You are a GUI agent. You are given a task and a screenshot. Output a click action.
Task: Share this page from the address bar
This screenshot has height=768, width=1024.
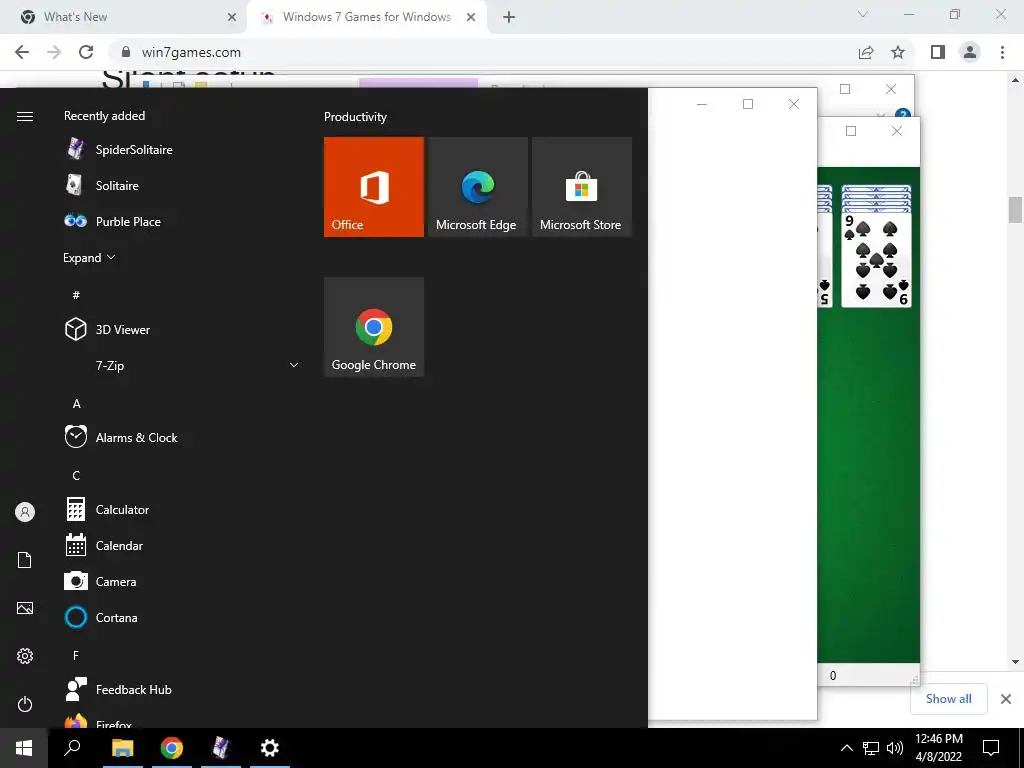point(866,52)
